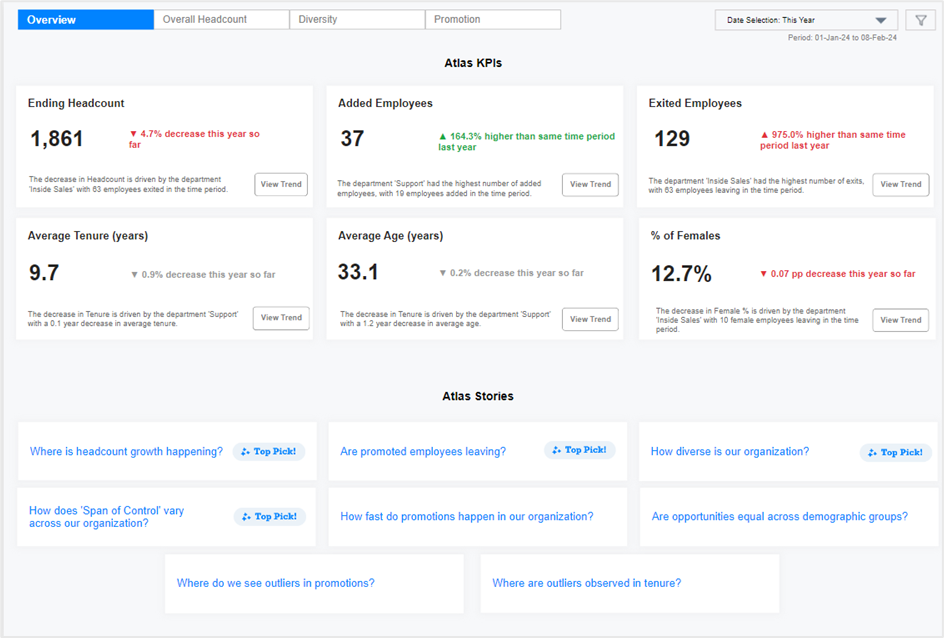View trend for % of Females
The image size is (944, 638).
[x=900, y=320]
